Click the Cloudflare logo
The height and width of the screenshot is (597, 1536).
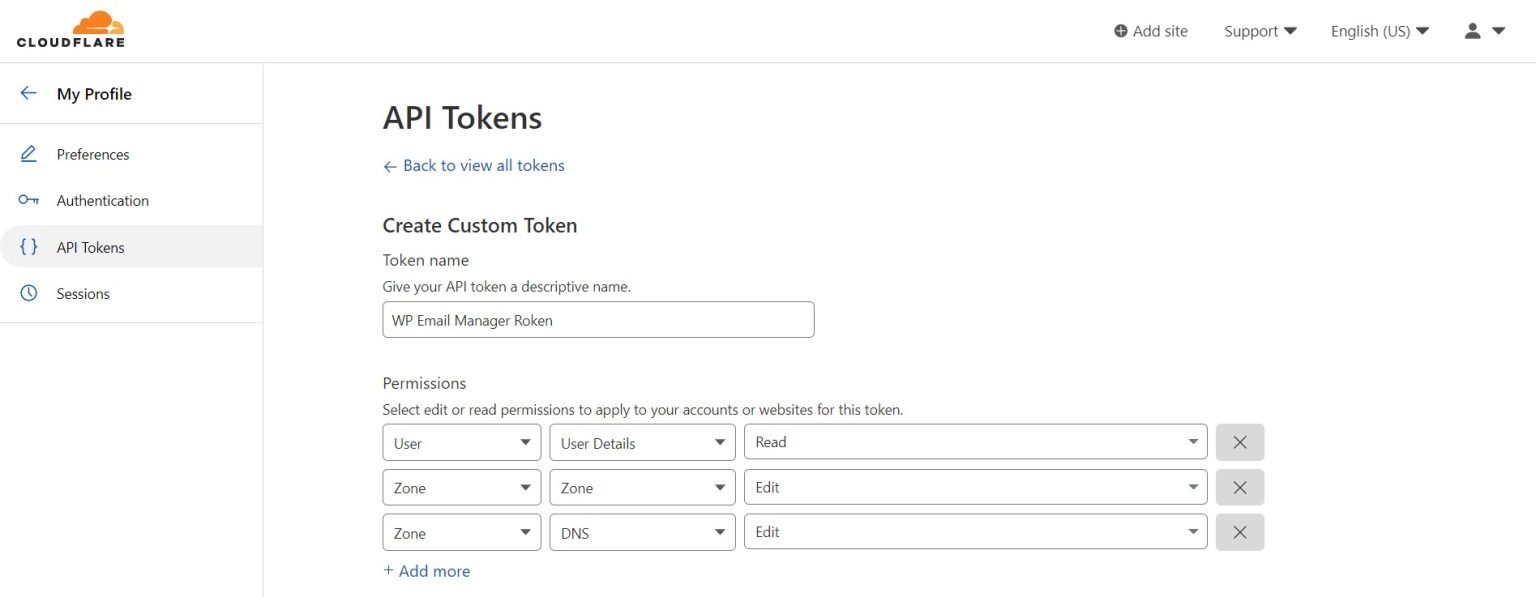[70, 29]
